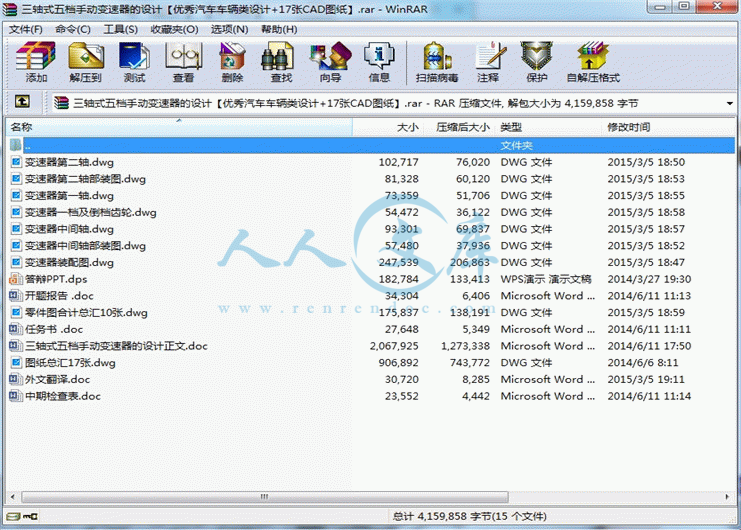Click modified date 2014/6/6 8:11
This screenshot has height=530, width=741.
tap(643, 363)
